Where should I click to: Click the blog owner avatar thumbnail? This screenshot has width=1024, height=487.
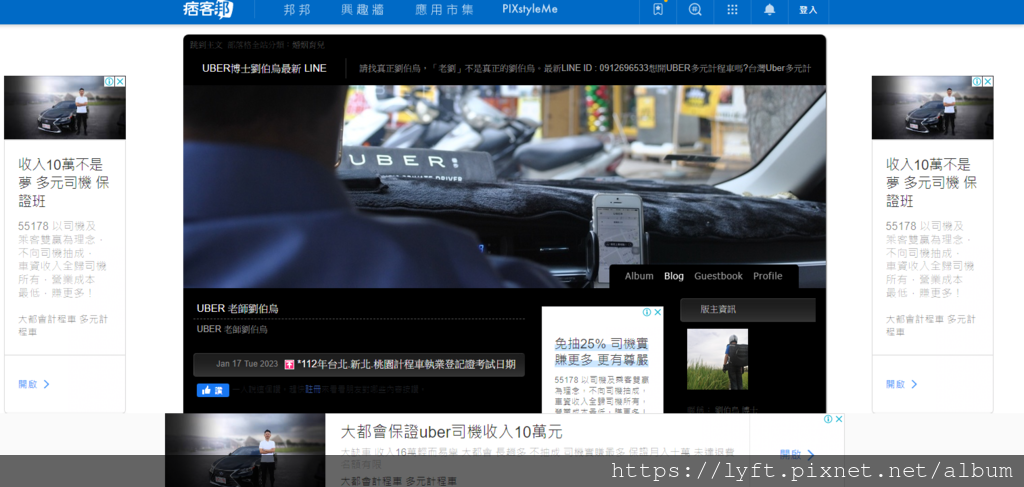point(717,359)
